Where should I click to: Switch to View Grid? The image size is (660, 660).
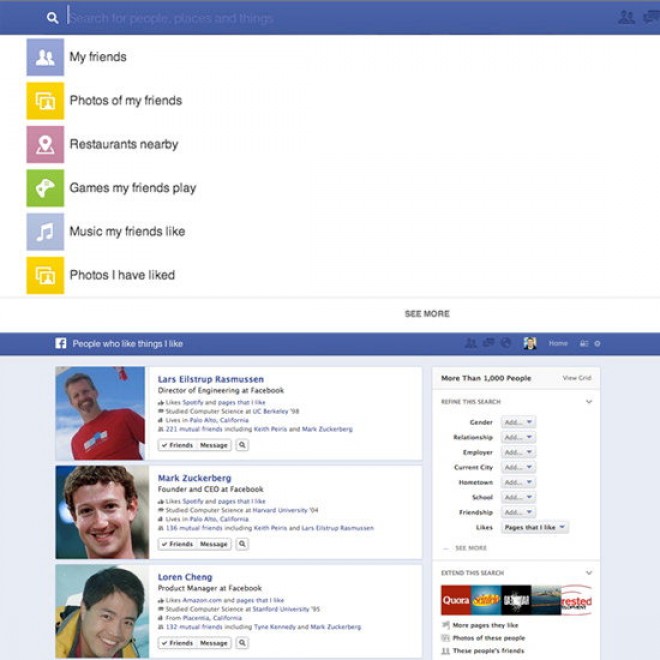[x=577, y=378]
